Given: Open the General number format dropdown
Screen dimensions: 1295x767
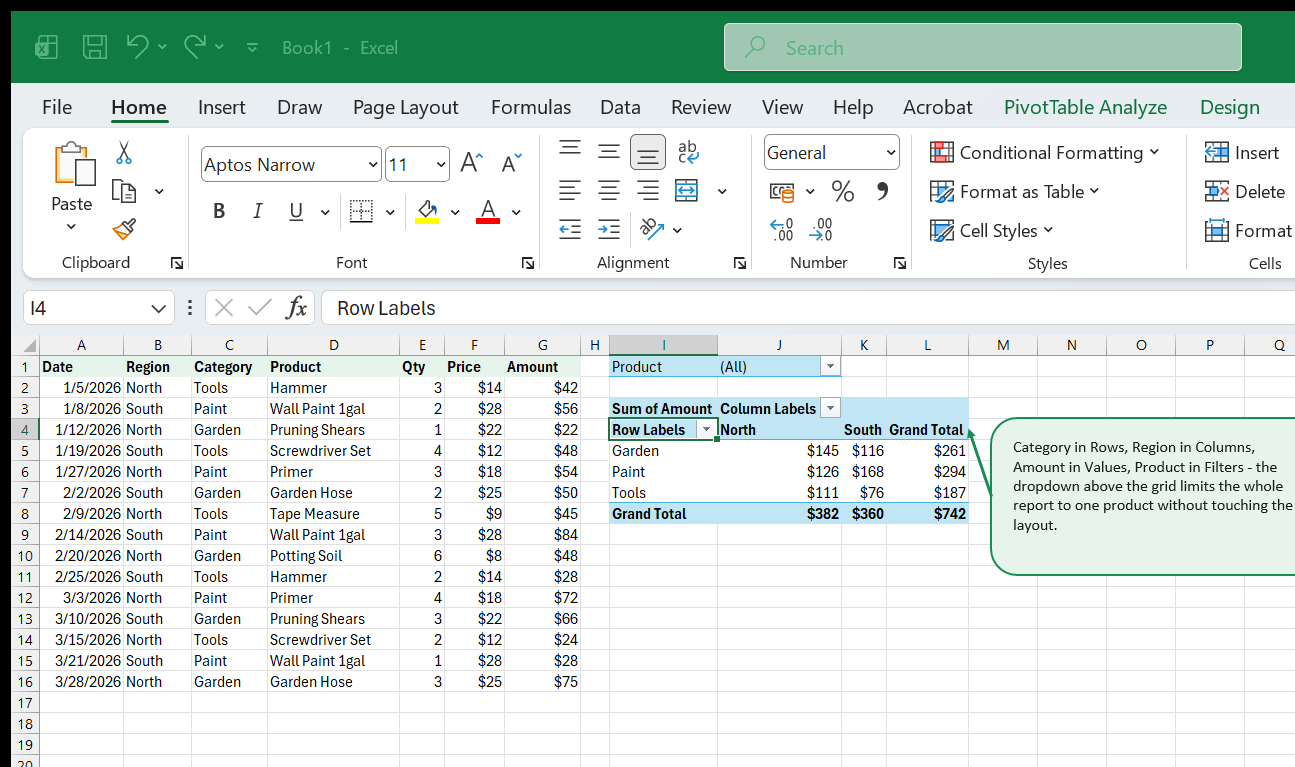Looking at the screenshot, I should [x=891, y=153].
